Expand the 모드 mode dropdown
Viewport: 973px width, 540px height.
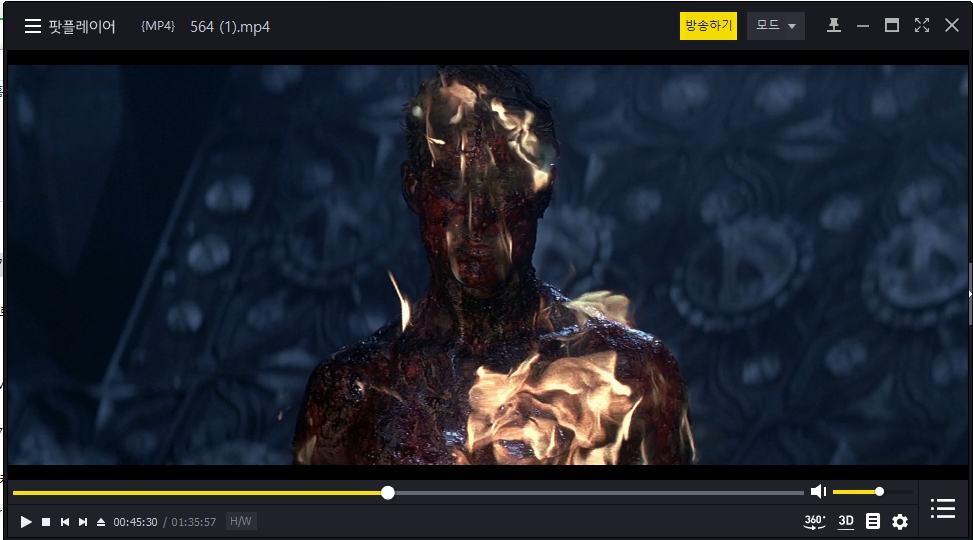click(776, 26)
